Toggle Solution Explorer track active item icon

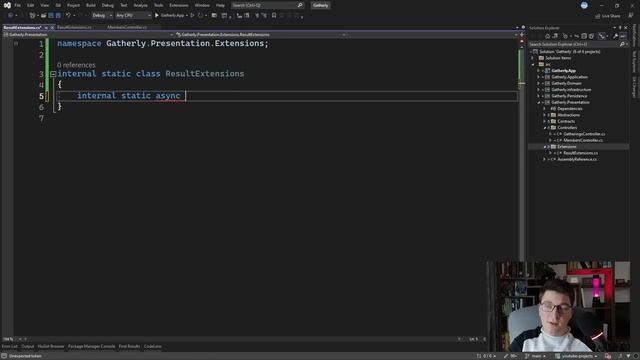pyautogui.click(x=602, y=36)
